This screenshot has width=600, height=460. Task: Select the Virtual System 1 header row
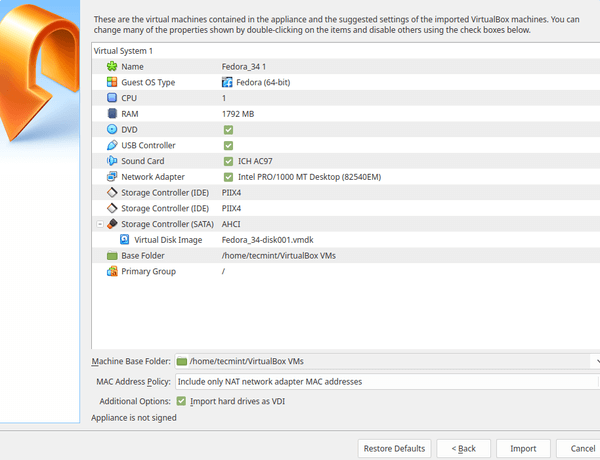click(346, 51)
